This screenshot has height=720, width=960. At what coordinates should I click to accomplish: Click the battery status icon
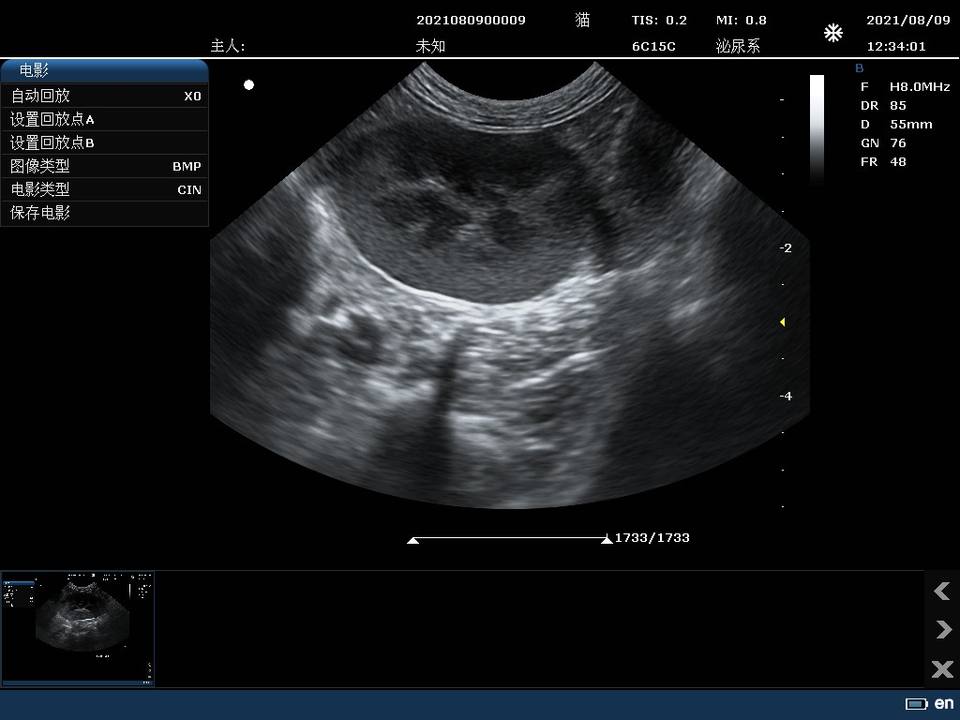(x=916, y=704)
